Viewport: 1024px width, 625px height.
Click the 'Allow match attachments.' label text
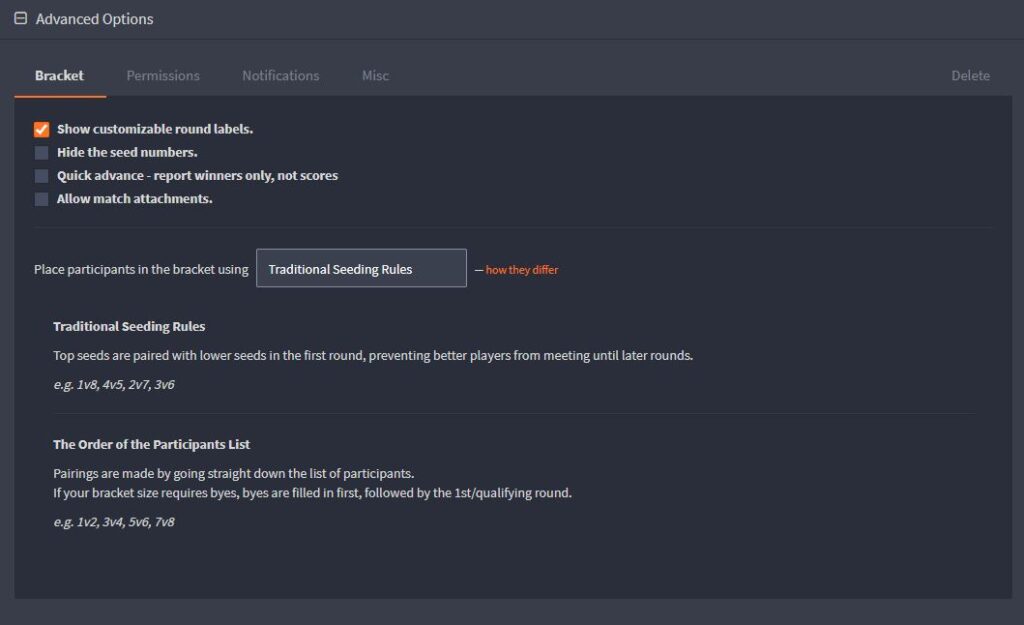(135, 199)
